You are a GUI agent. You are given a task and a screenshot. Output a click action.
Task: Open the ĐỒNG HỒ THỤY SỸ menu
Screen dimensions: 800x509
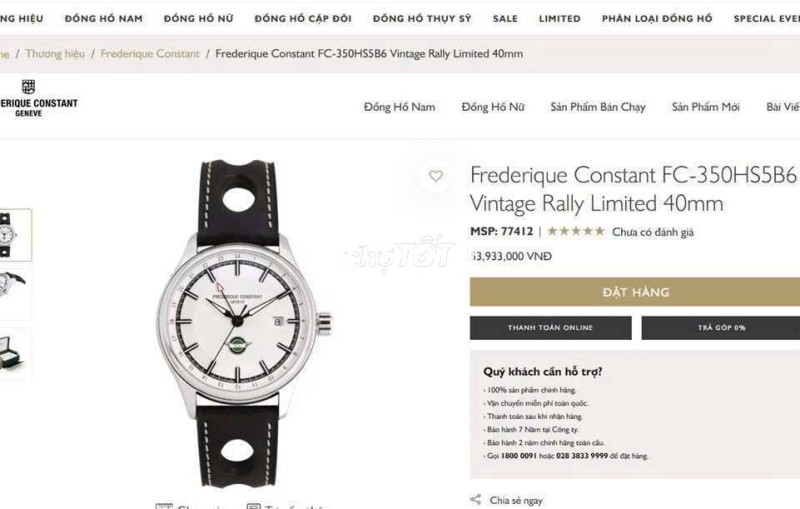point(422,19)
